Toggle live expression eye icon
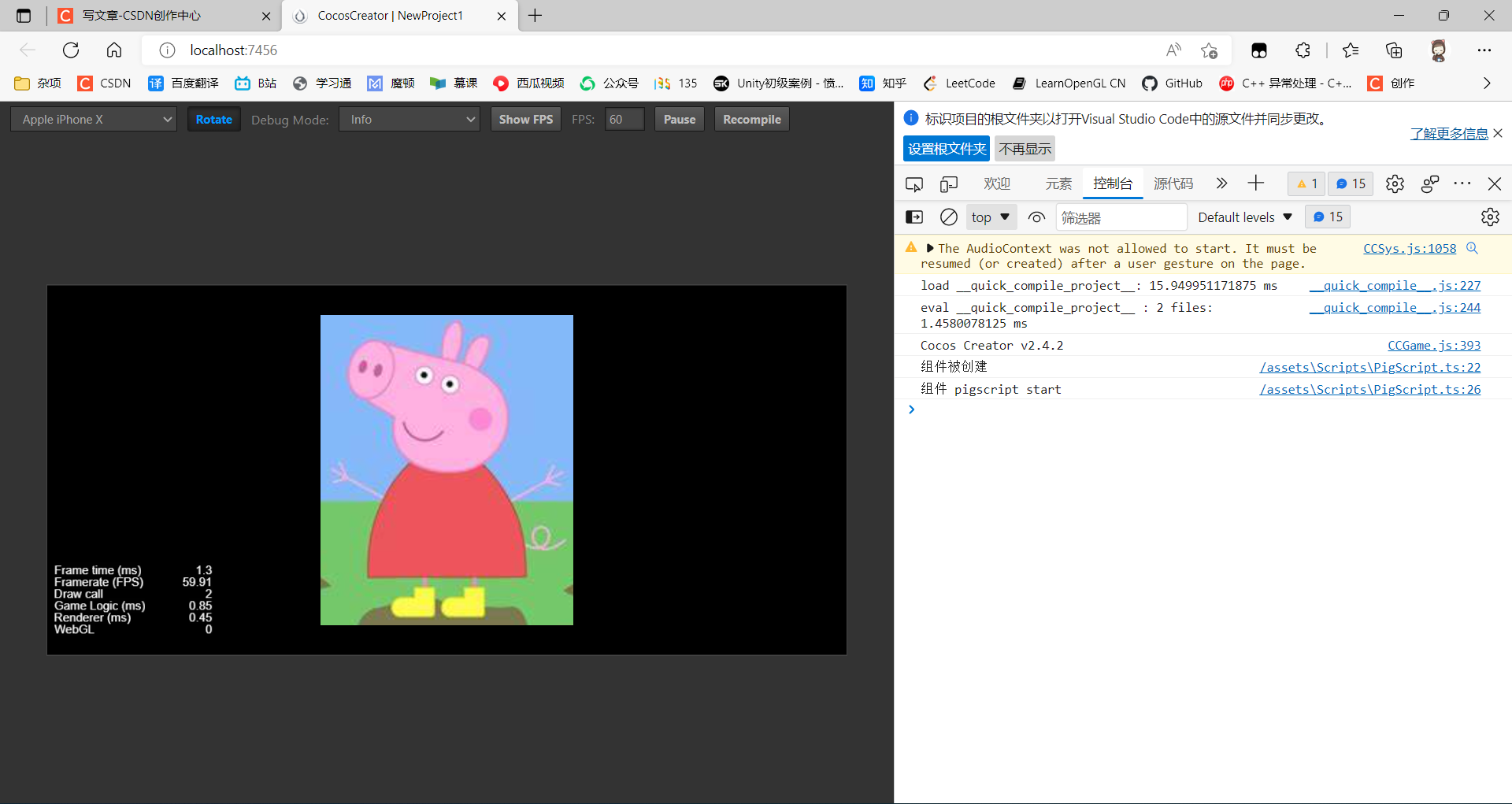The width and height of the screenshot is (1512, 804). tap(1036, 217)
